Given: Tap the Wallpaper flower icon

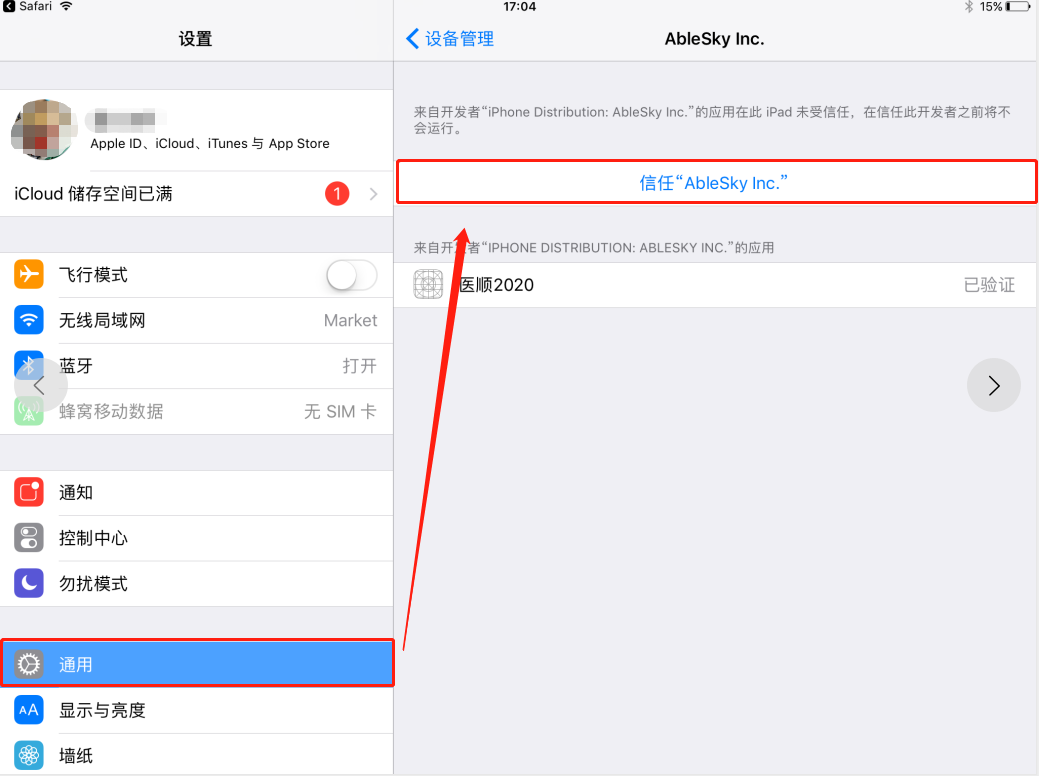Looking at the screenshot, I should (28, 755).
